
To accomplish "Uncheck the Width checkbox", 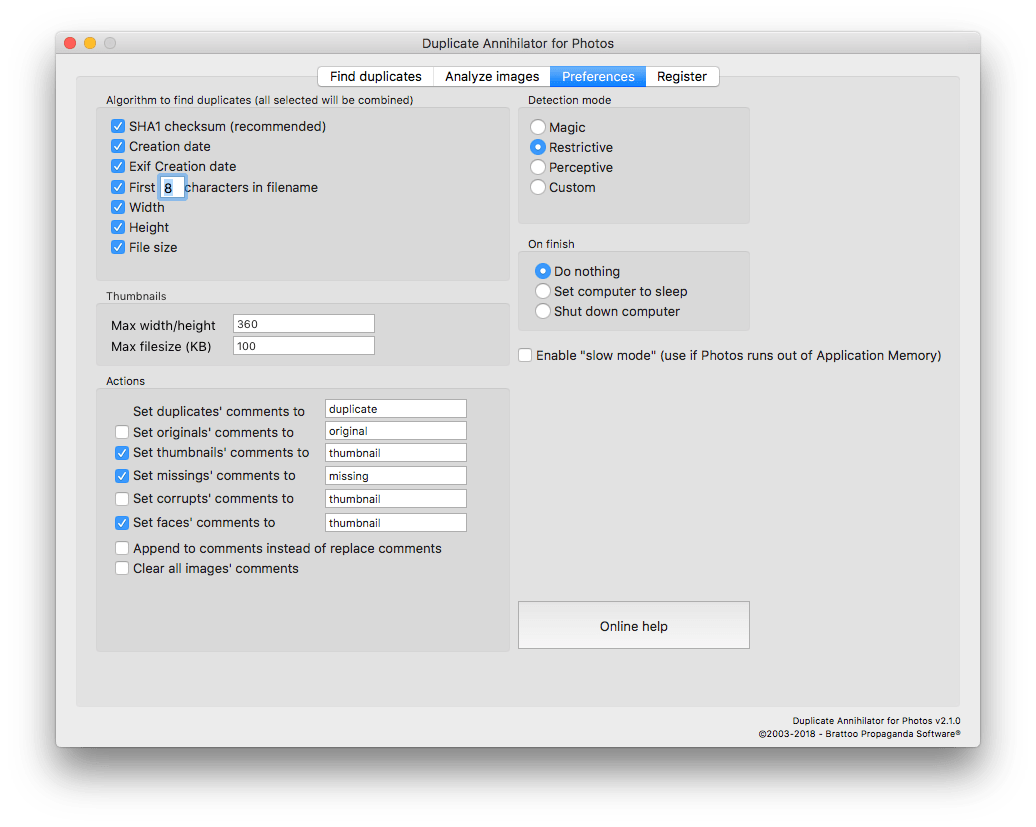I will [x=118, y=207].
